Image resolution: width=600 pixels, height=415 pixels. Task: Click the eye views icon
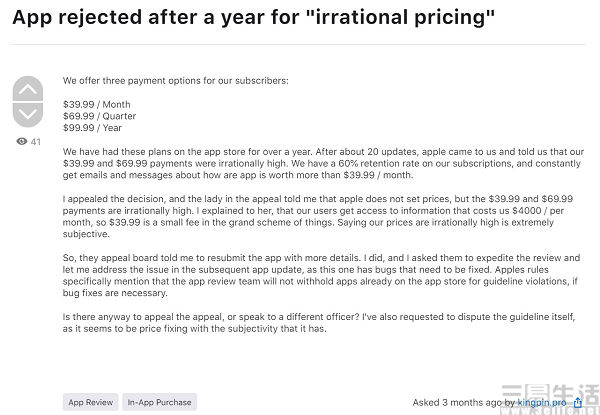(x=22, y=142)
